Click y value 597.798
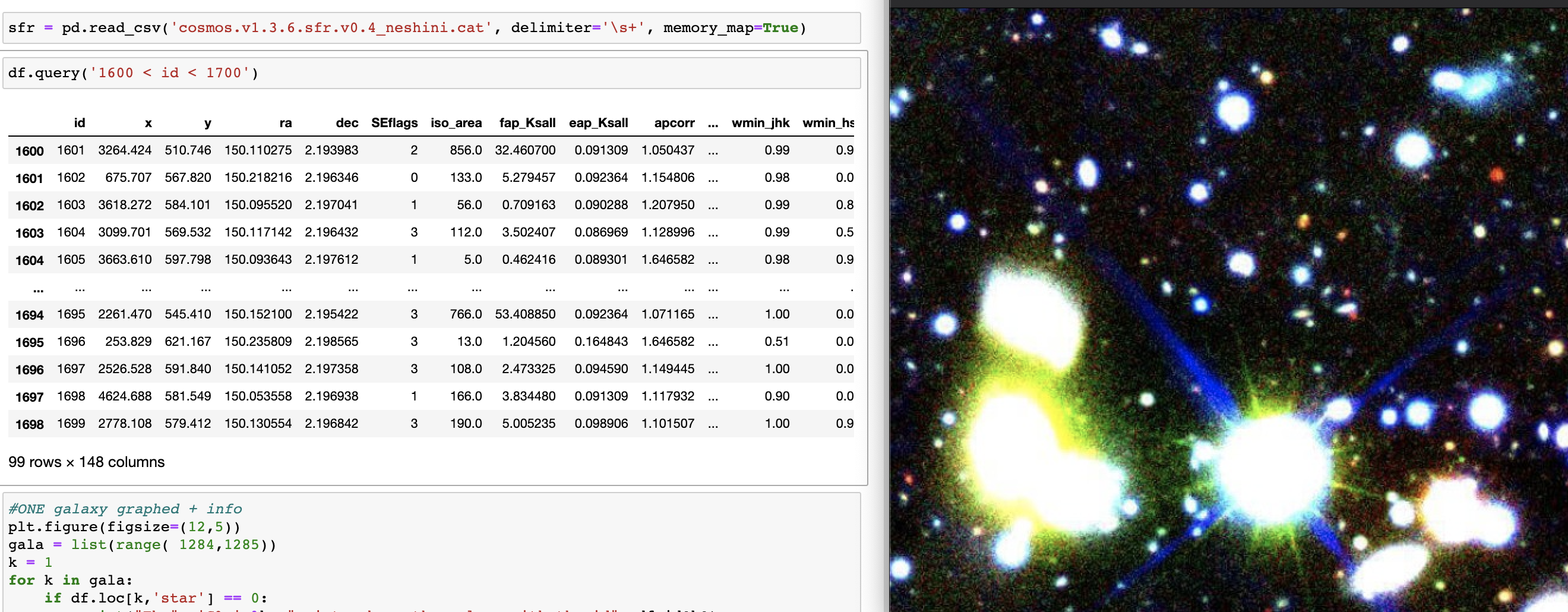1568x612 pixels. 188,260
